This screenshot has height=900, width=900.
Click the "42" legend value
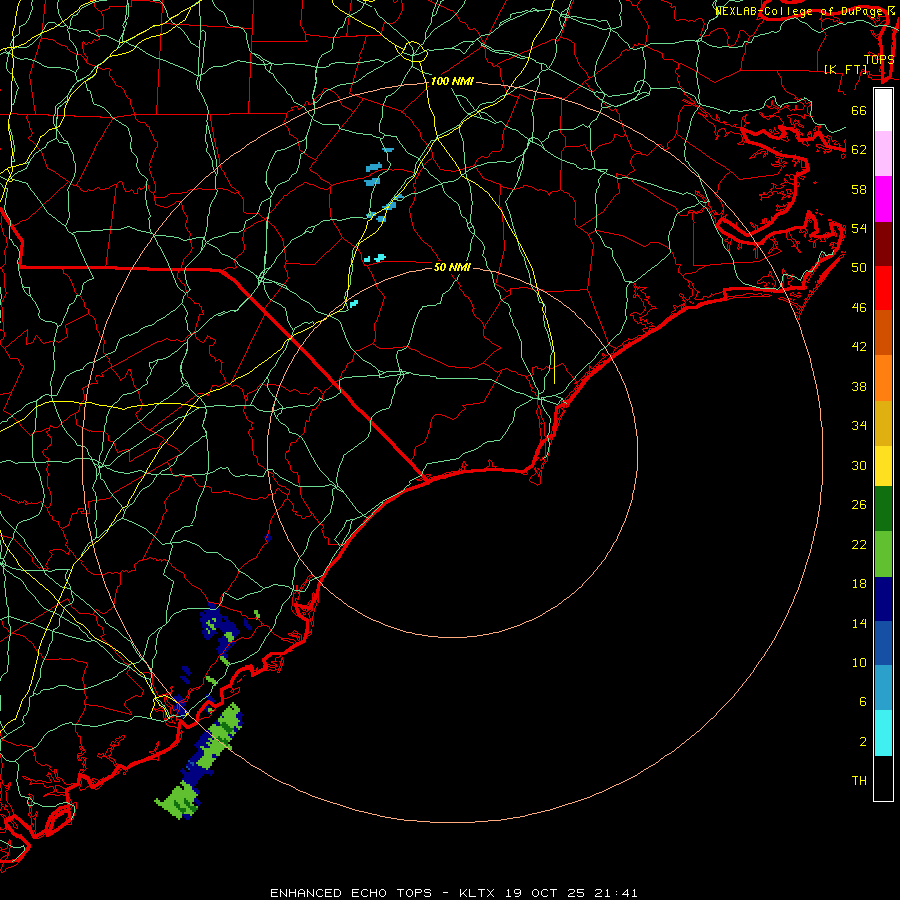click(859, 347)
